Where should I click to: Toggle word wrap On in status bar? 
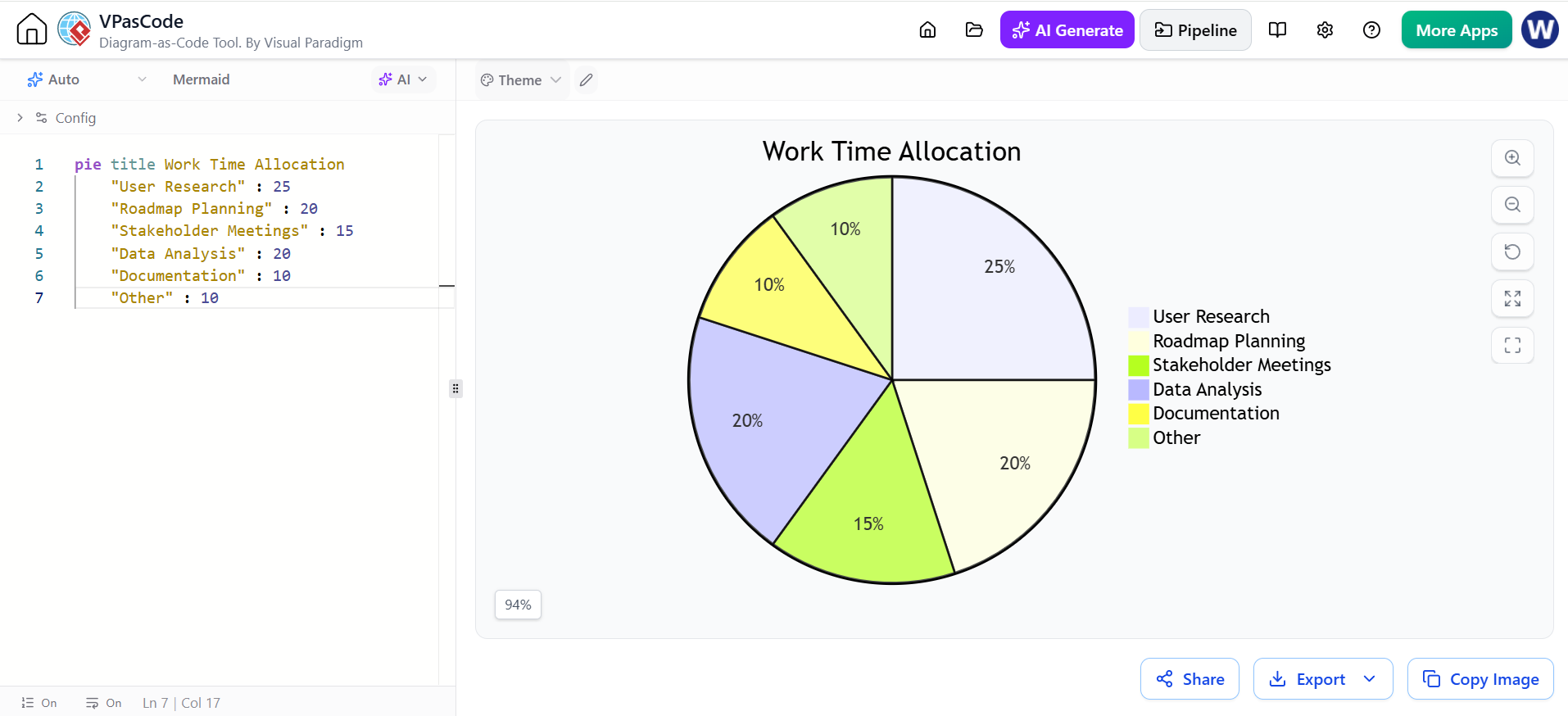[x=104, y=703]
